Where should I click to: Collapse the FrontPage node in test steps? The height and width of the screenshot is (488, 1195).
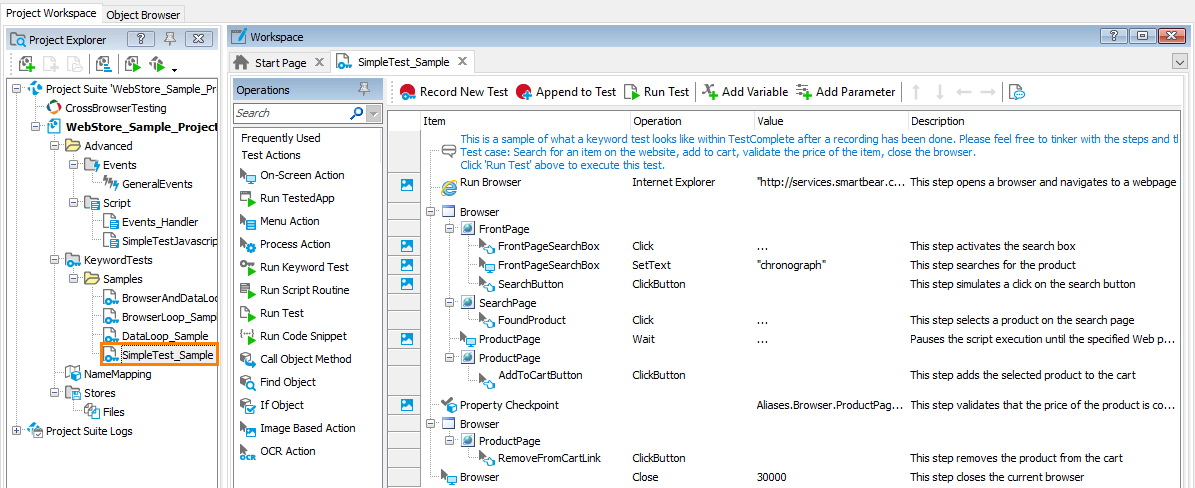[x=450, y=229]
